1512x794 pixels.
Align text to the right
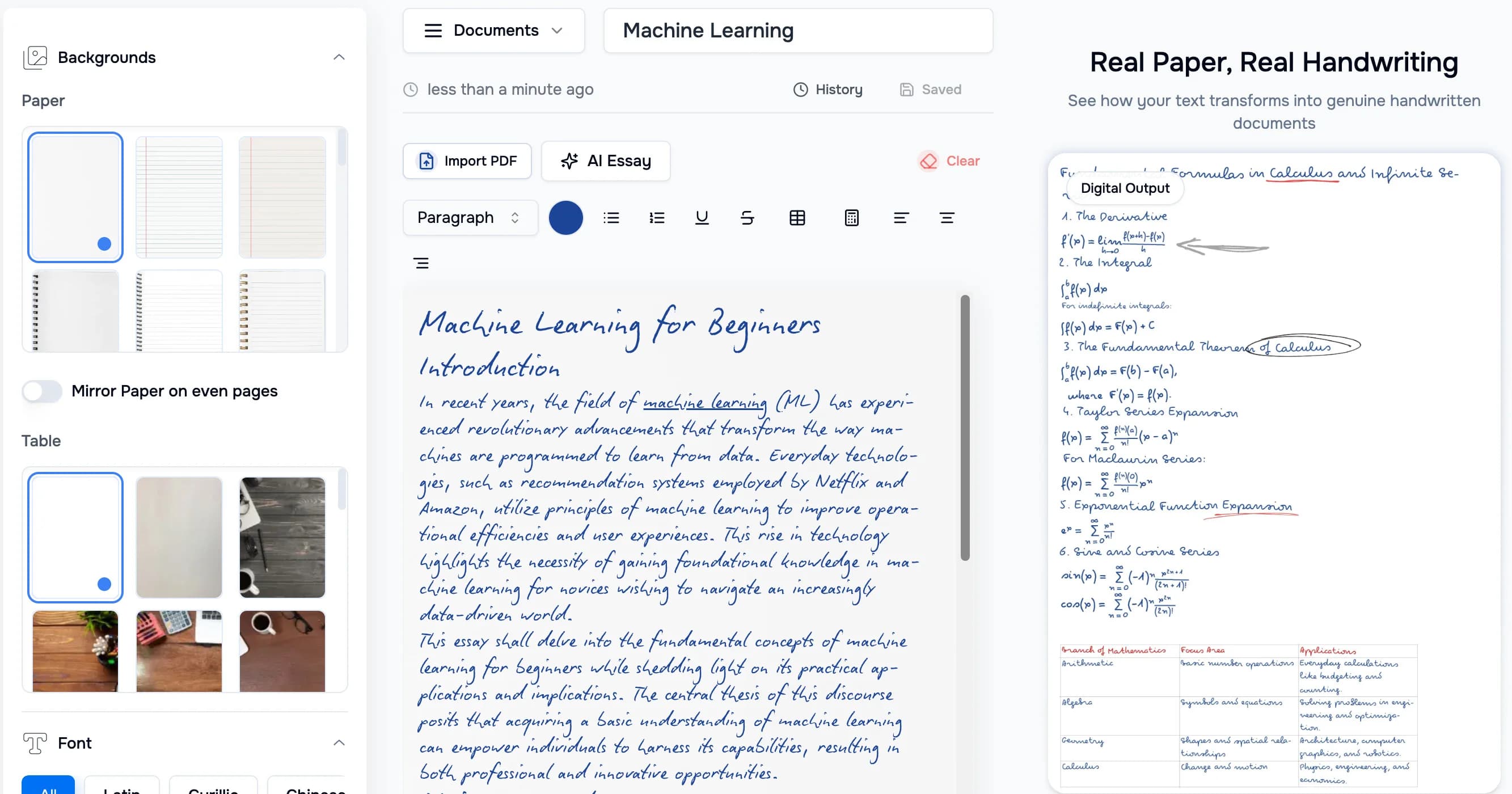[421, 263]
